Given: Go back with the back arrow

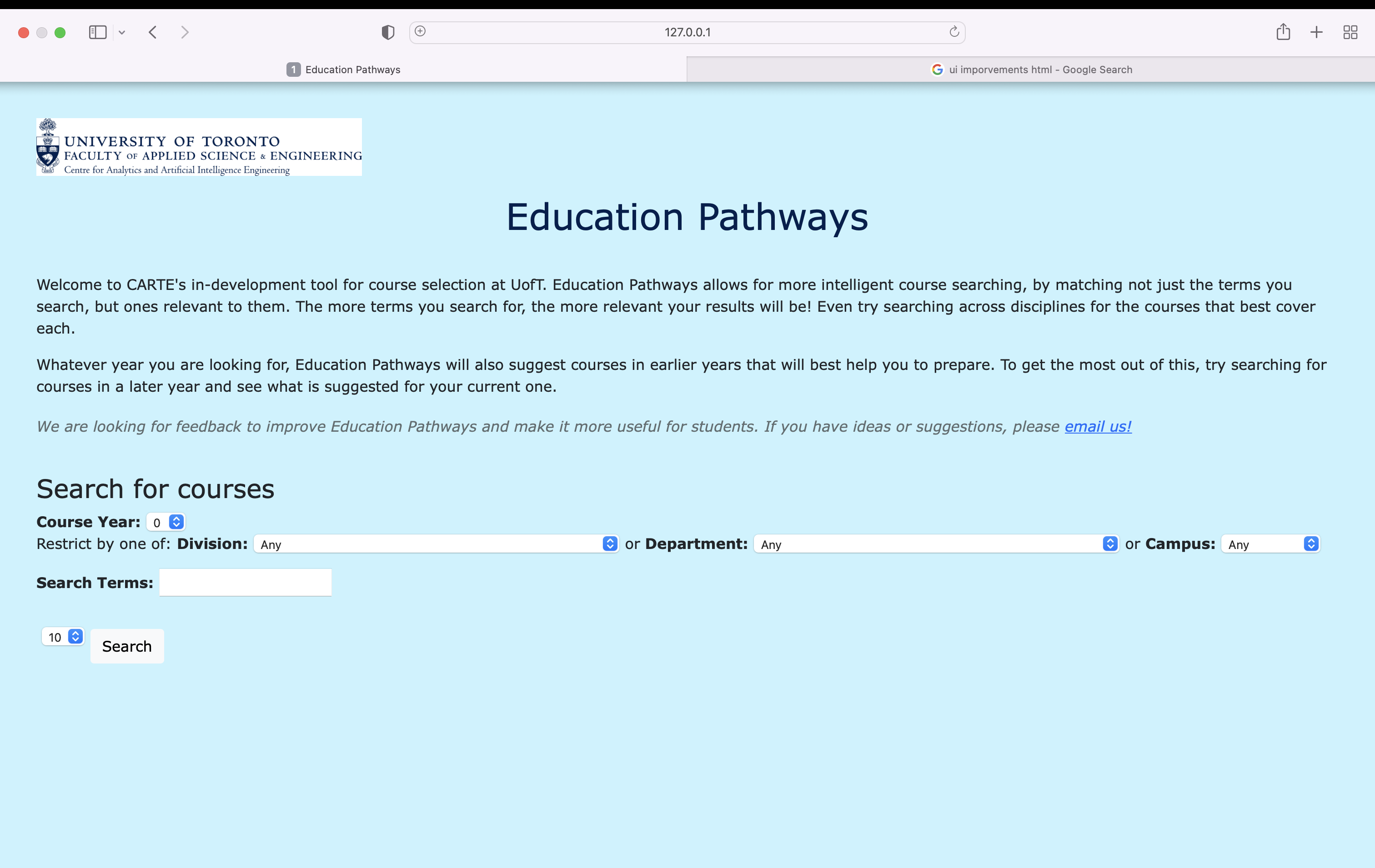Looking at the screenshot, I should pos(152,33).
